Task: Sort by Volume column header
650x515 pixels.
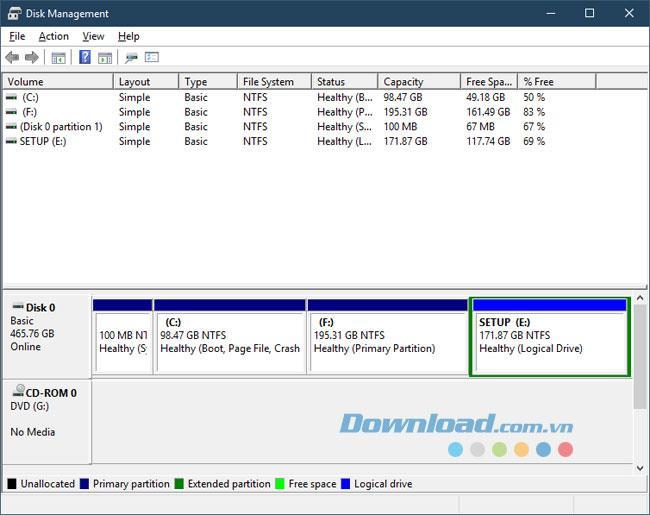Action: point(58,82)
